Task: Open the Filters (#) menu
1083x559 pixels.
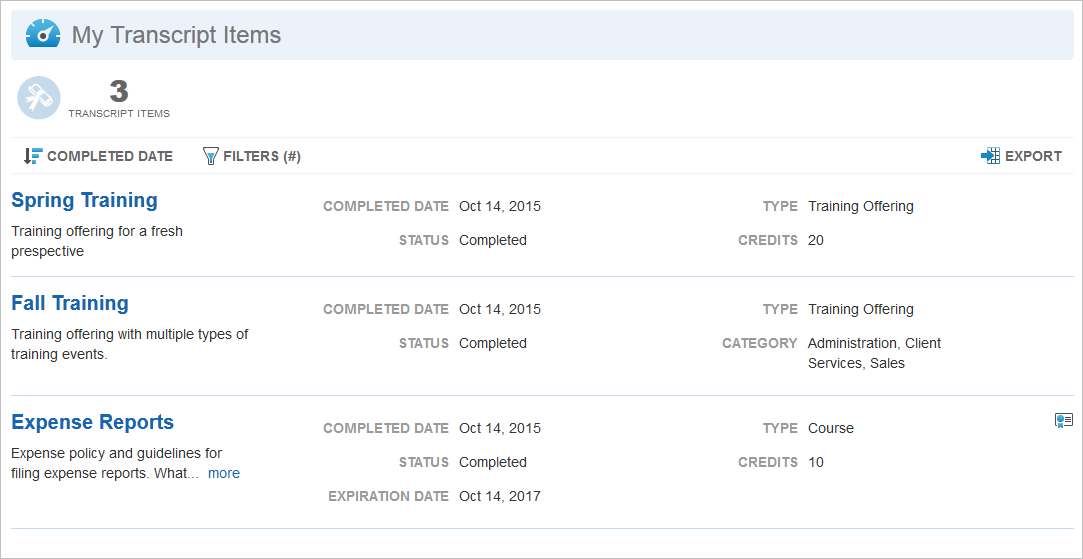Action: pyautogui.click(x=251, y=156)
